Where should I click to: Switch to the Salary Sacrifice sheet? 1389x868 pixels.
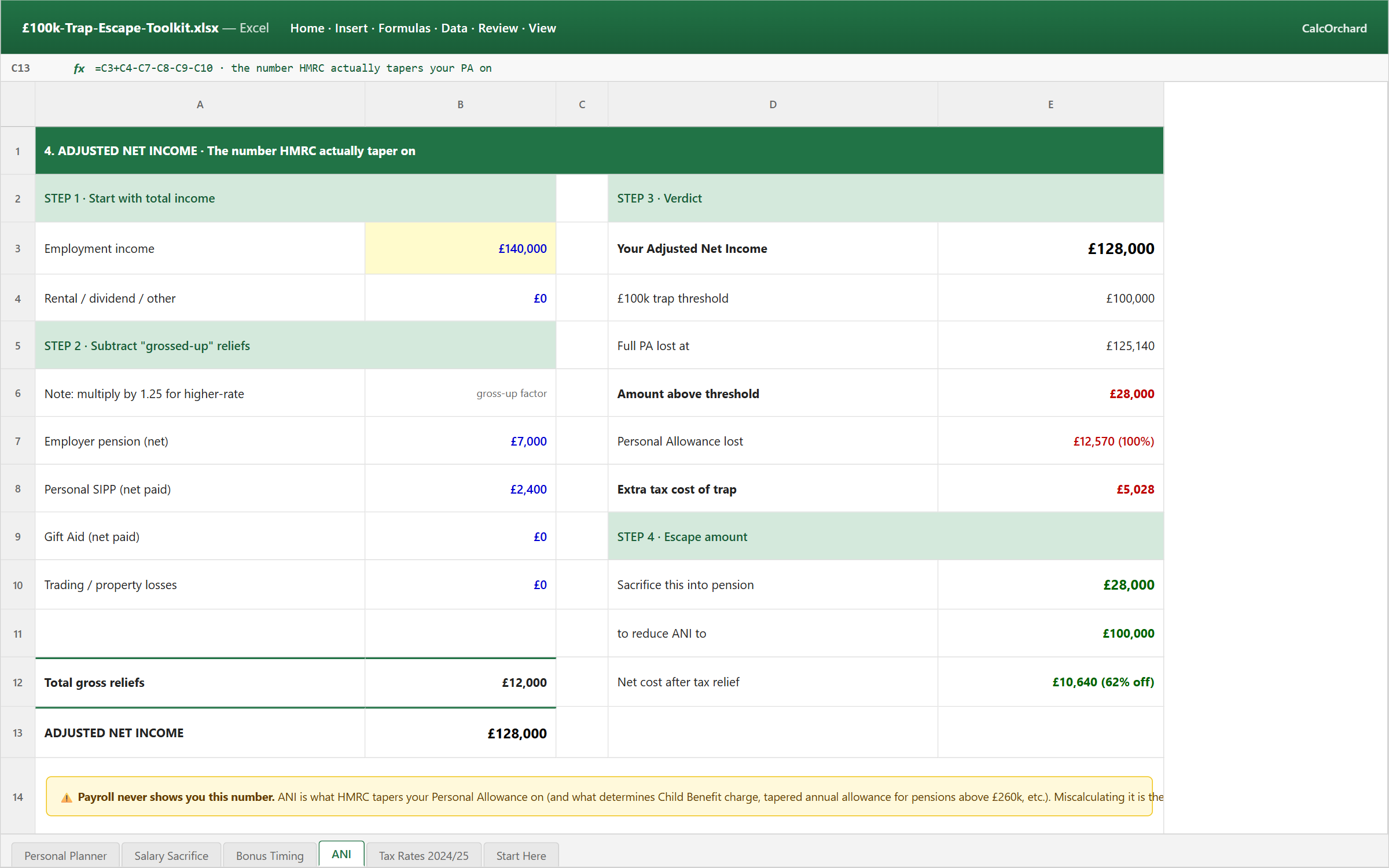[171, 855]
